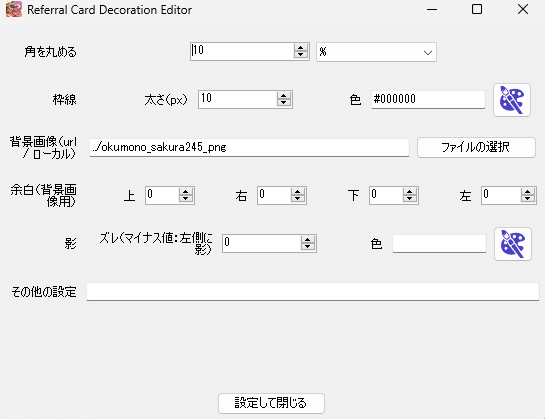Image resolution: width=545 pixels, height=419 pixels.
Task: Click the border color #000000 field
Action: 428,99
